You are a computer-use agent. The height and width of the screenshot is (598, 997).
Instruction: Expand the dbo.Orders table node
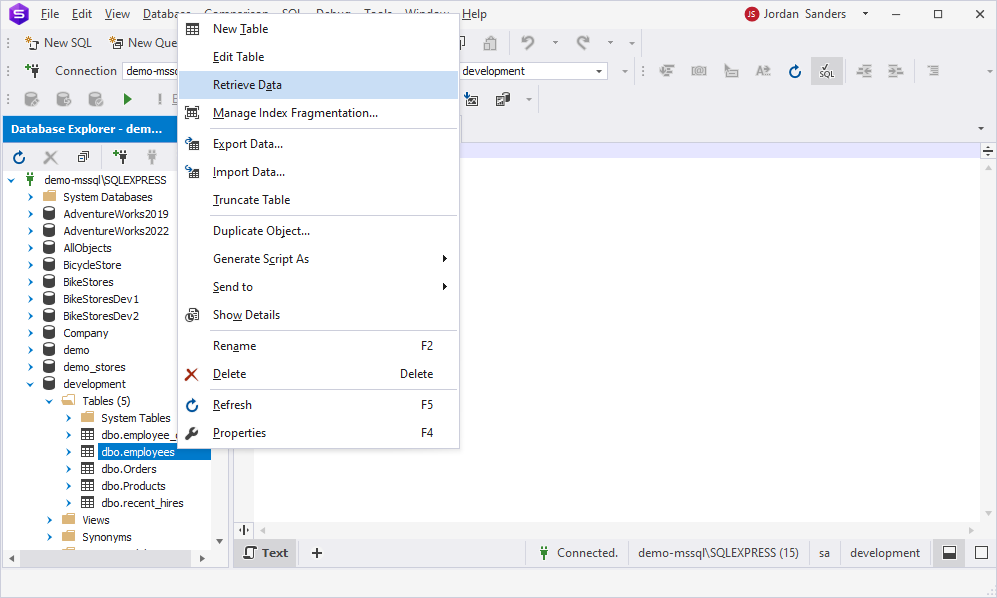[x=69, y=469]
